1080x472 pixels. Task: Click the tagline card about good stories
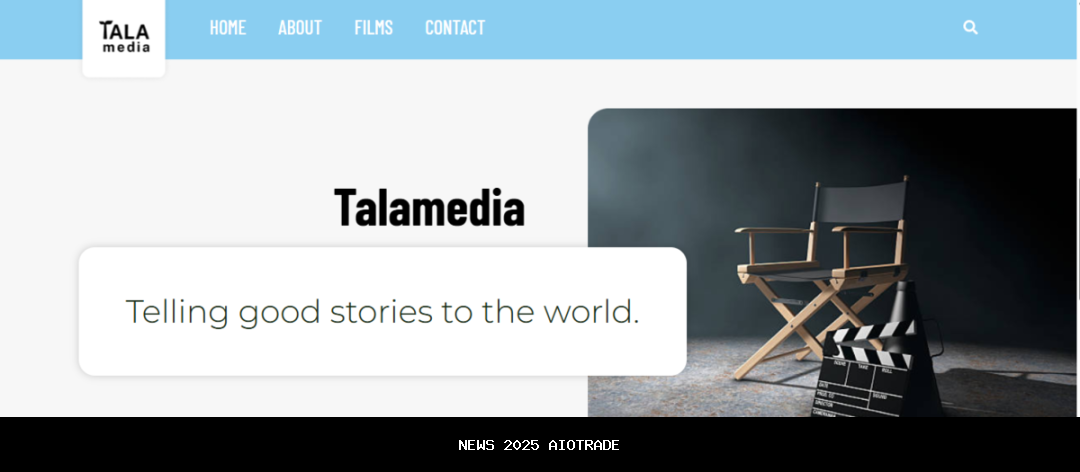pos(383,311)
